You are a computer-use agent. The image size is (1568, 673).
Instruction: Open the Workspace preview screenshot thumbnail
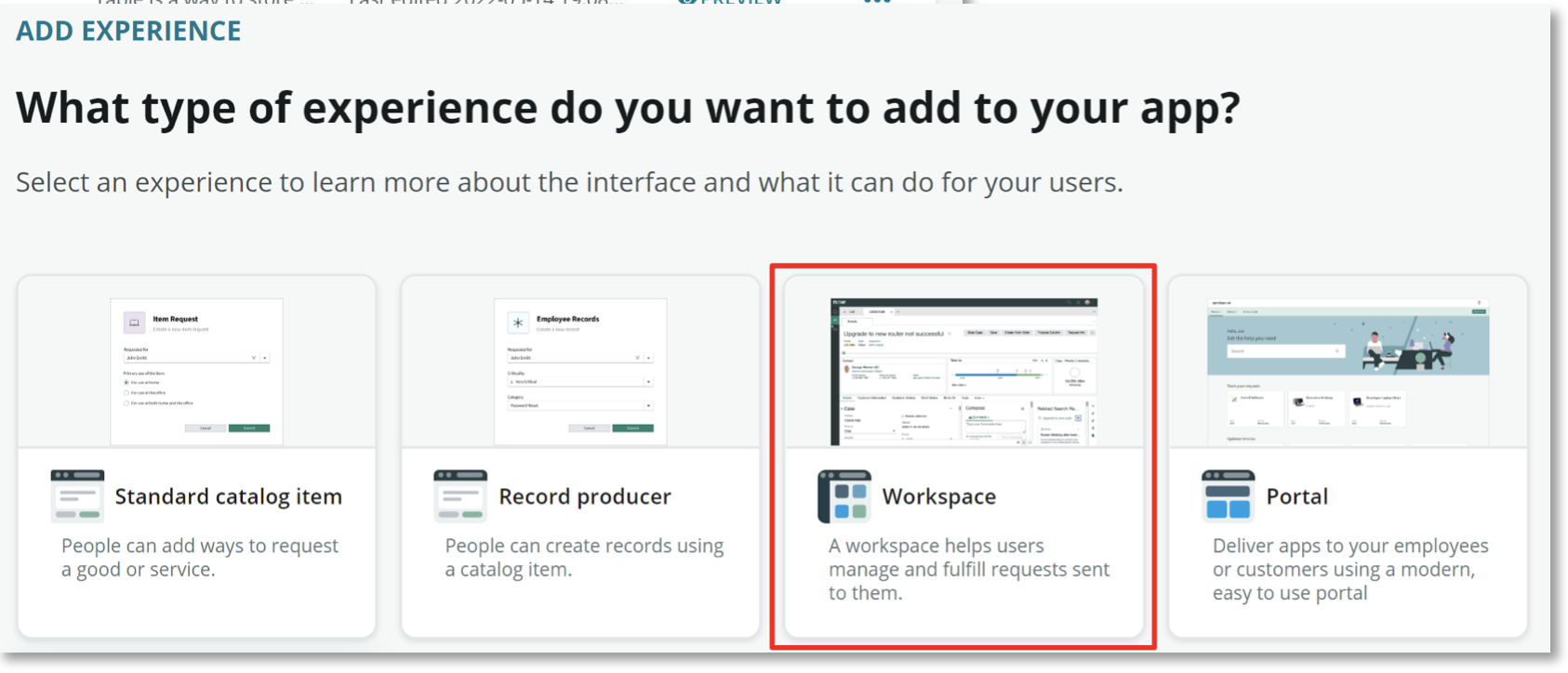(x=963, y=372)
